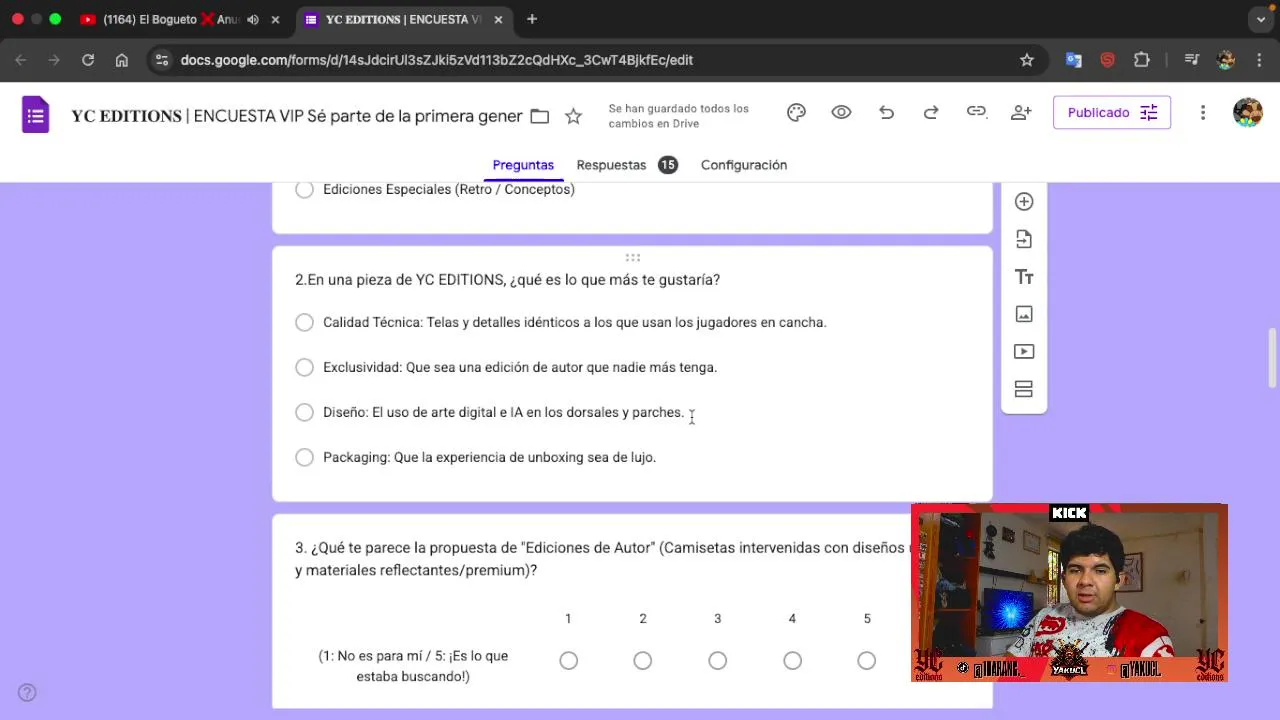Open the Chrome profile avatar

click(x=1226, y=60)
